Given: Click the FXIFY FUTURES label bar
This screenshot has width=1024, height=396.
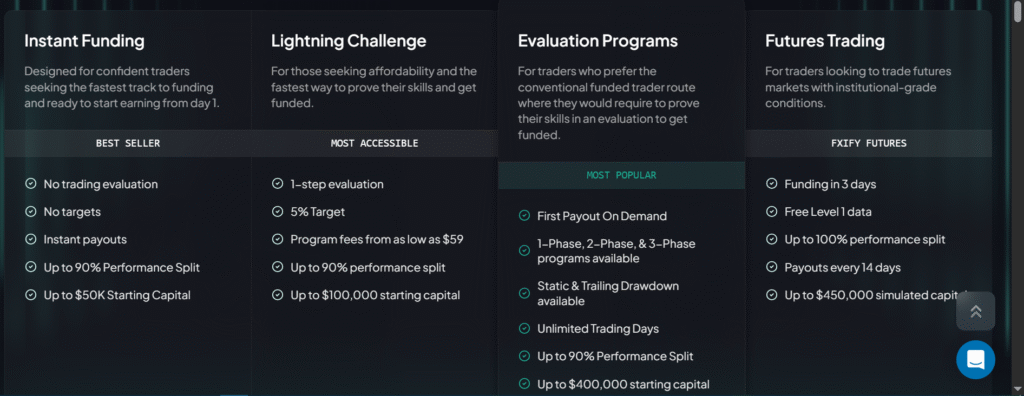Looking at the screenshot, I should coord(869,143).
